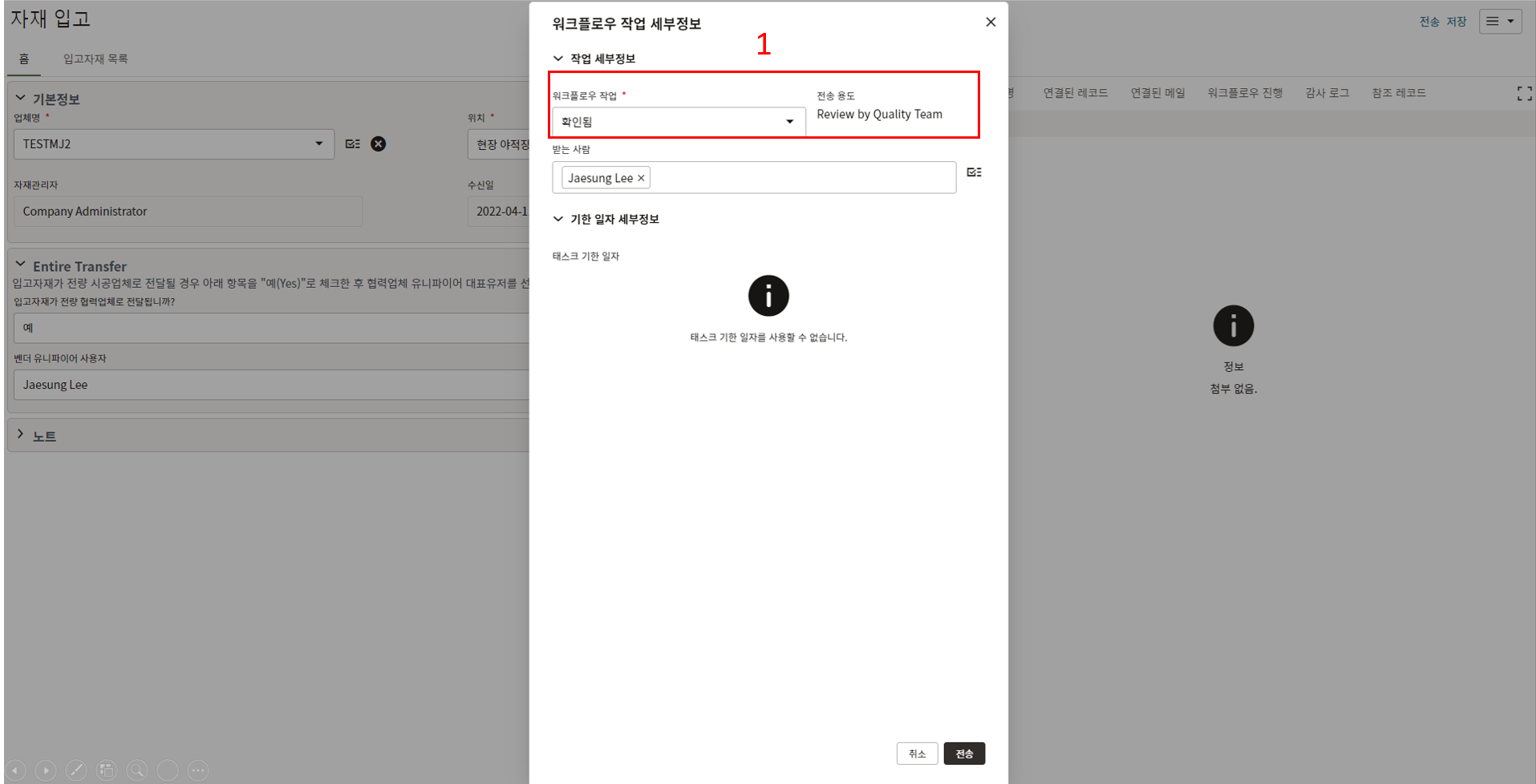Collapse the 작업 세부정보 section
The width and height of the screenshot is (1536, 784).
coord(558,59)
